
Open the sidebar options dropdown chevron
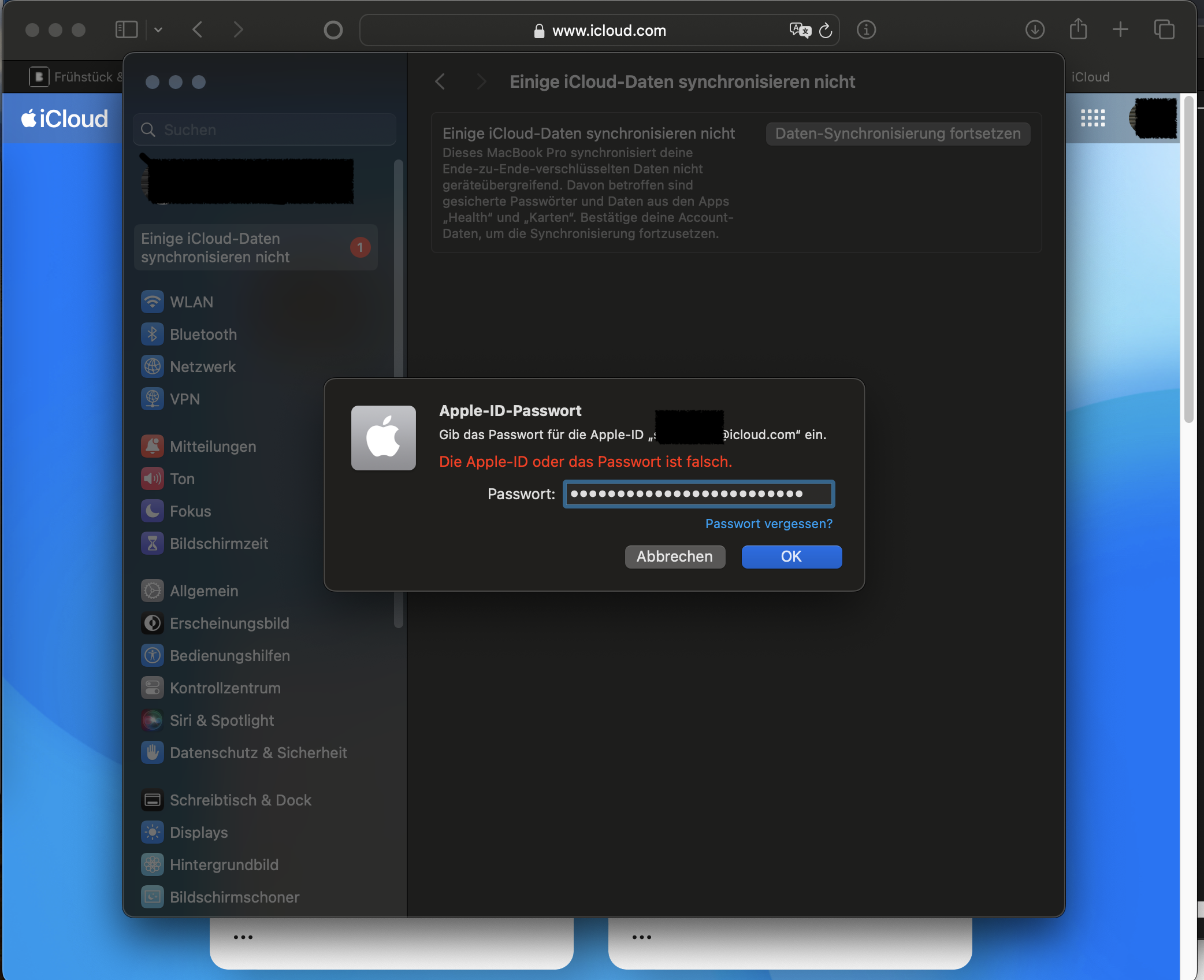point(158,30)
